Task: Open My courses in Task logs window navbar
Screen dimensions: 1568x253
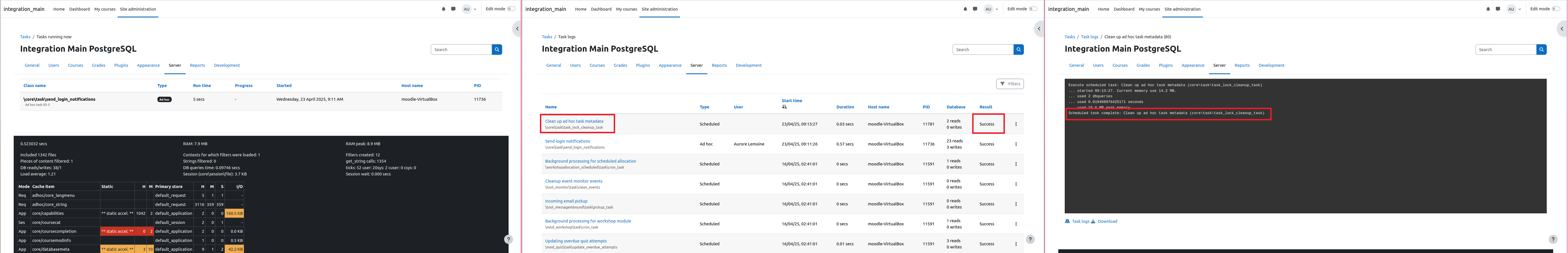Action: pos(626,9)
